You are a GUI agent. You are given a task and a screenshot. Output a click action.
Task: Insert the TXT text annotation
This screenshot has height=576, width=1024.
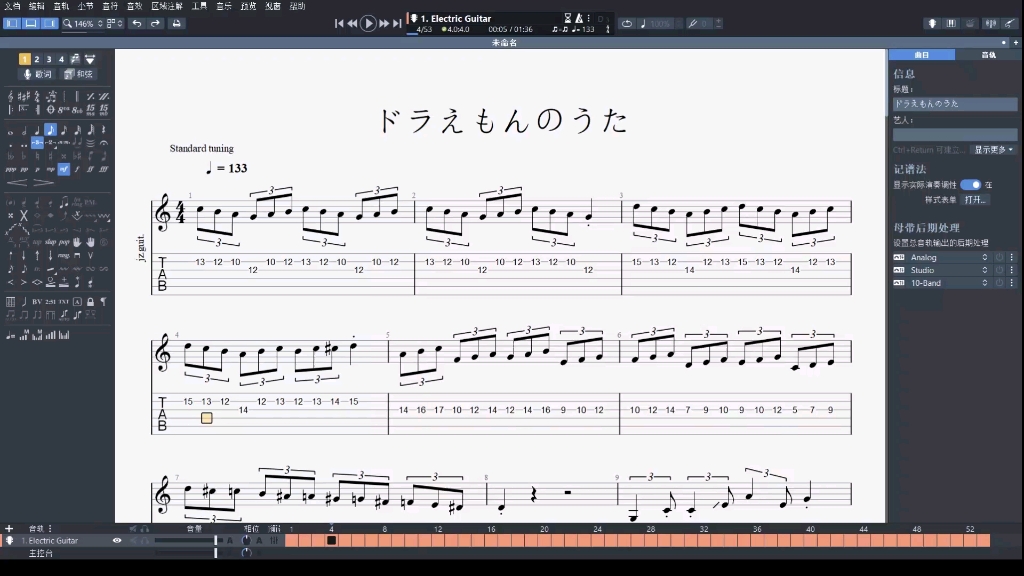[x=63, y=302]
